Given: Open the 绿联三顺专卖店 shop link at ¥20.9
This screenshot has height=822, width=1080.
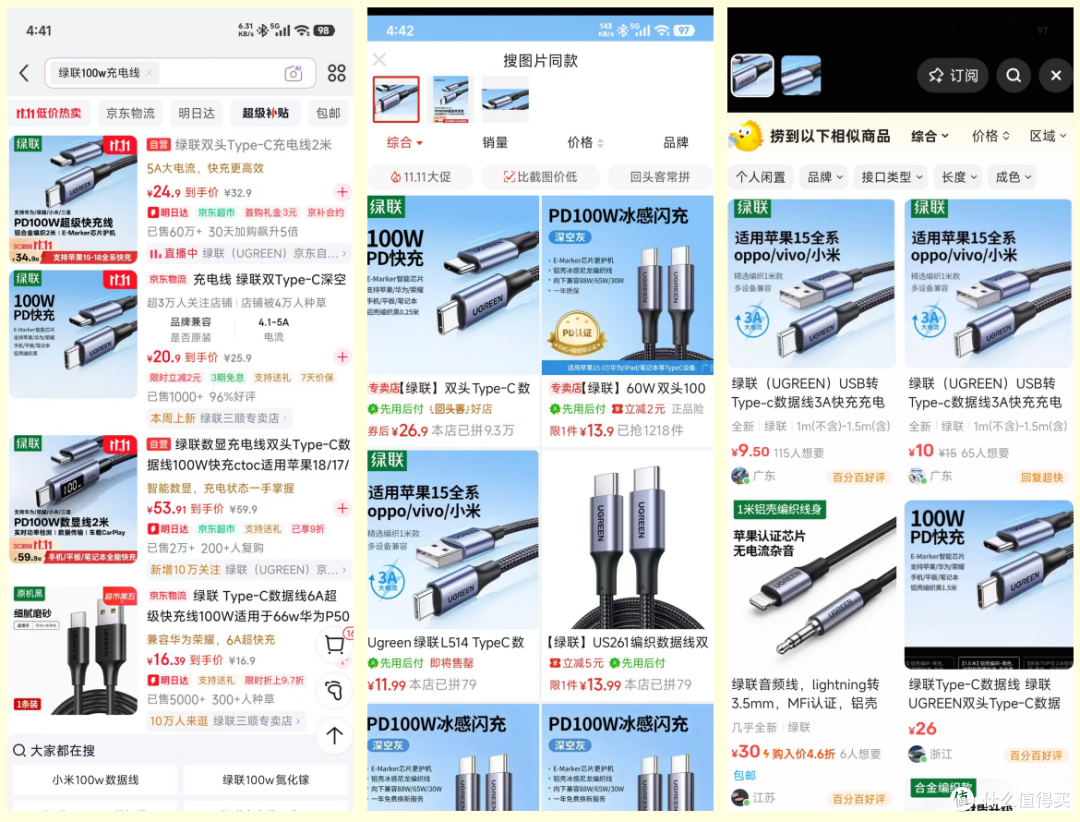Looking at the screenshot, I should 219,418.
